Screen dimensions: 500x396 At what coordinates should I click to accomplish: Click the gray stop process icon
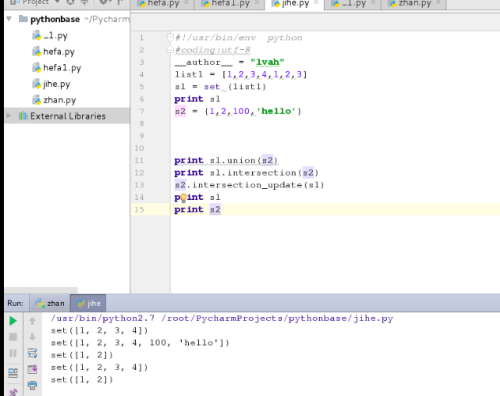point(13,337)
